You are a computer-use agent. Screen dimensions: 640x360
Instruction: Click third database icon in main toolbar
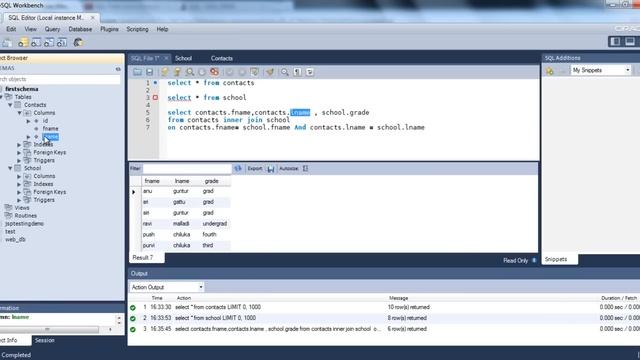pos(36,42)
